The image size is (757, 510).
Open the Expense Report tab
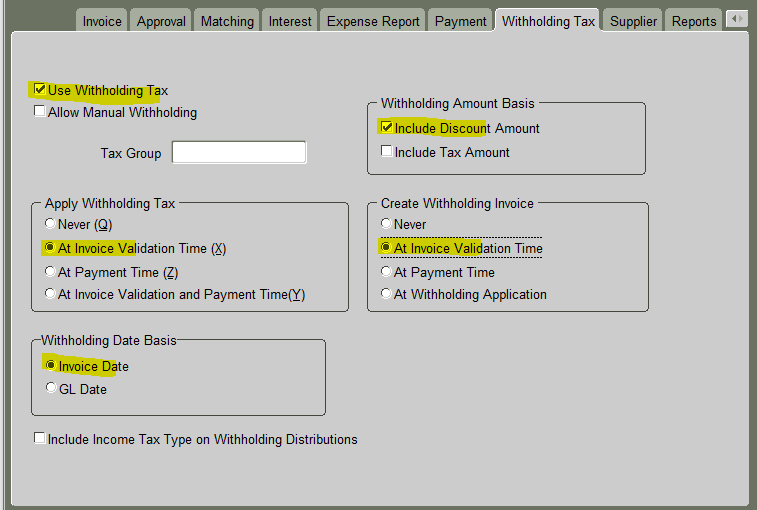[x=373, y=21]
